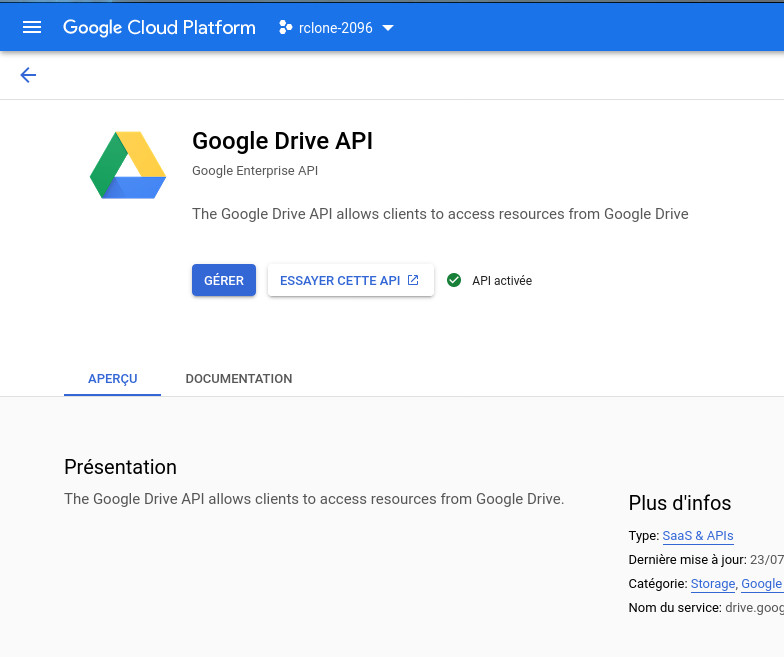Click the Dernière mise à jour label
The image size is (784, 657).
click(x=688, y=560)
